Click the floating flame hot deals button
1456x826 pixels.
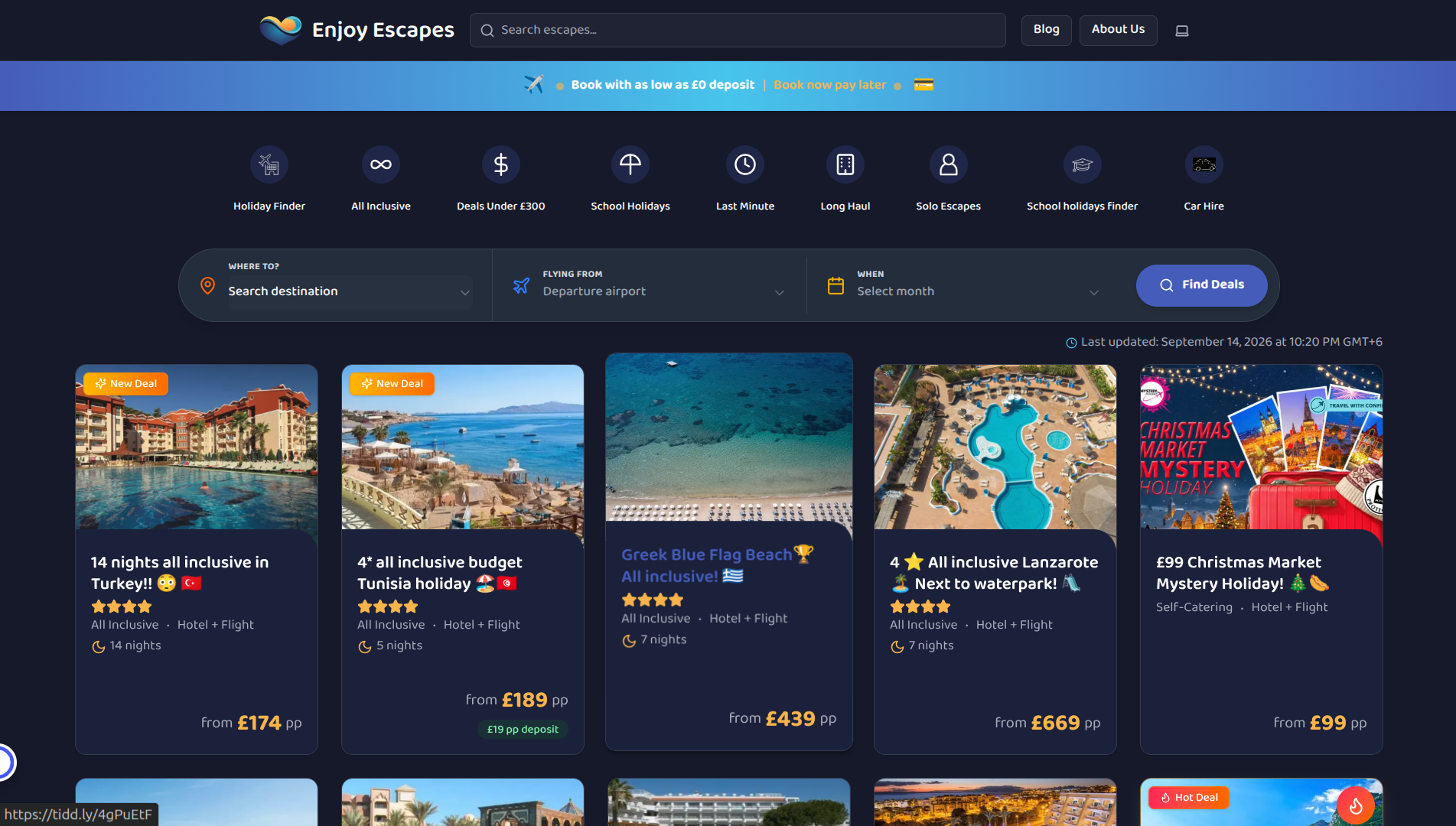tap(1356, 805)
